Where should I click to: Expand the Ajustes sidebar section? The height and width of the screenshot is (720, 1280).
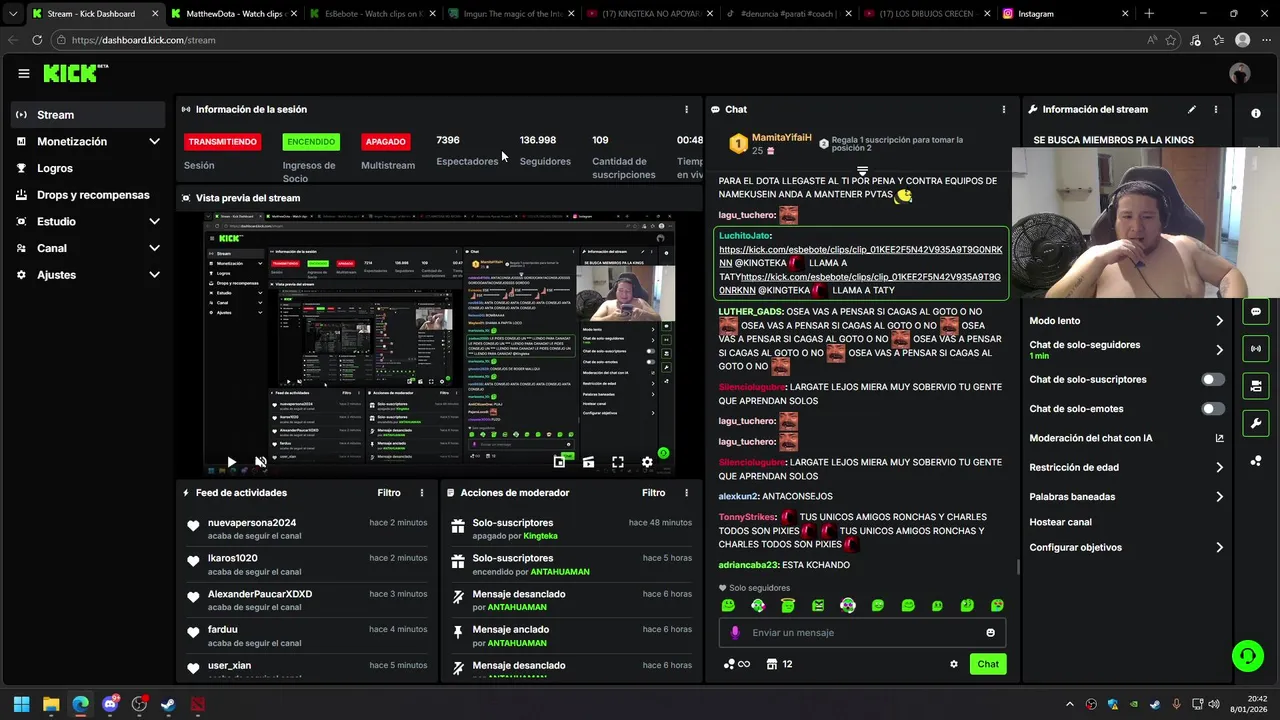(x=88, y=274)
